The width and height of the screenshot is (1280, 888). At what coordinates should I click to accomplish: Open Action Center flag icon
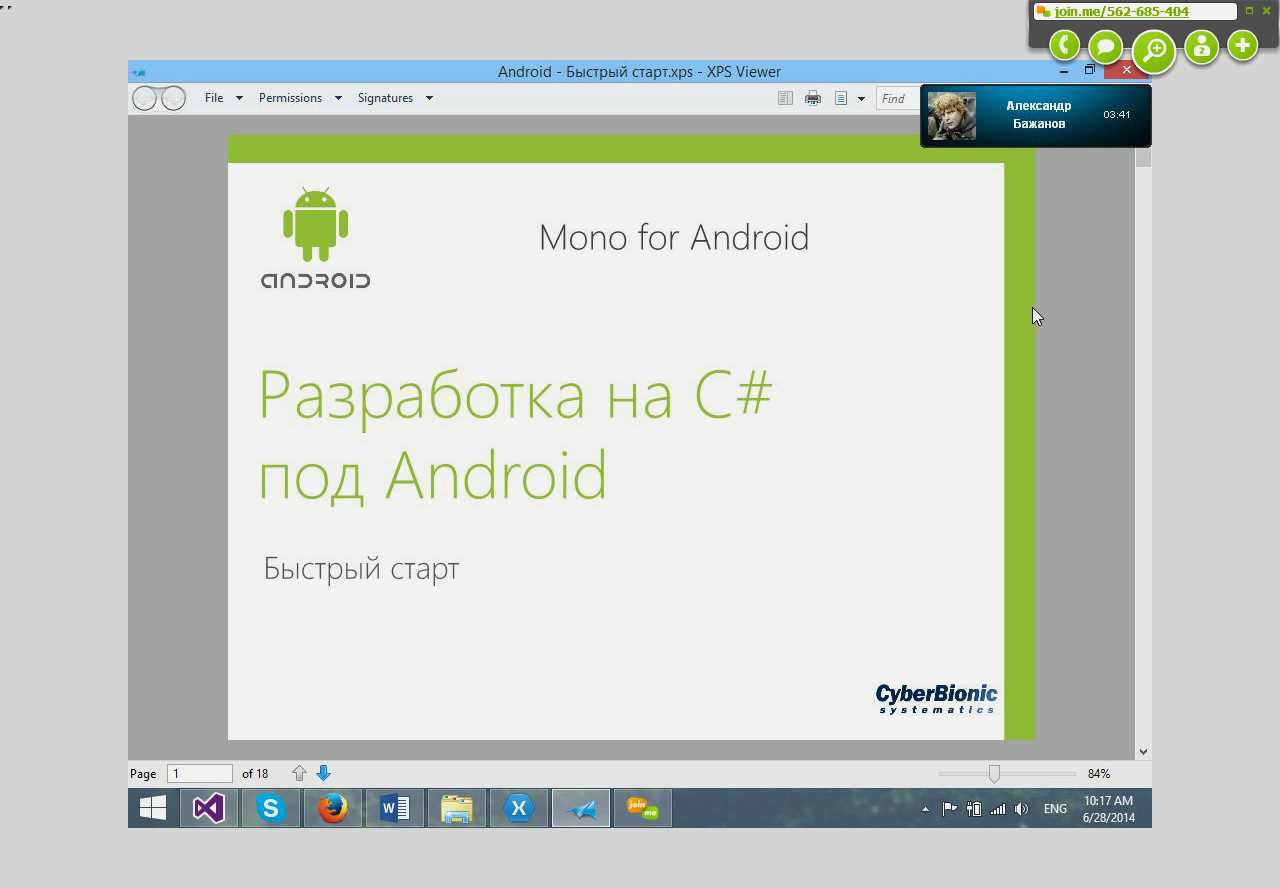(x=949, y=809)
